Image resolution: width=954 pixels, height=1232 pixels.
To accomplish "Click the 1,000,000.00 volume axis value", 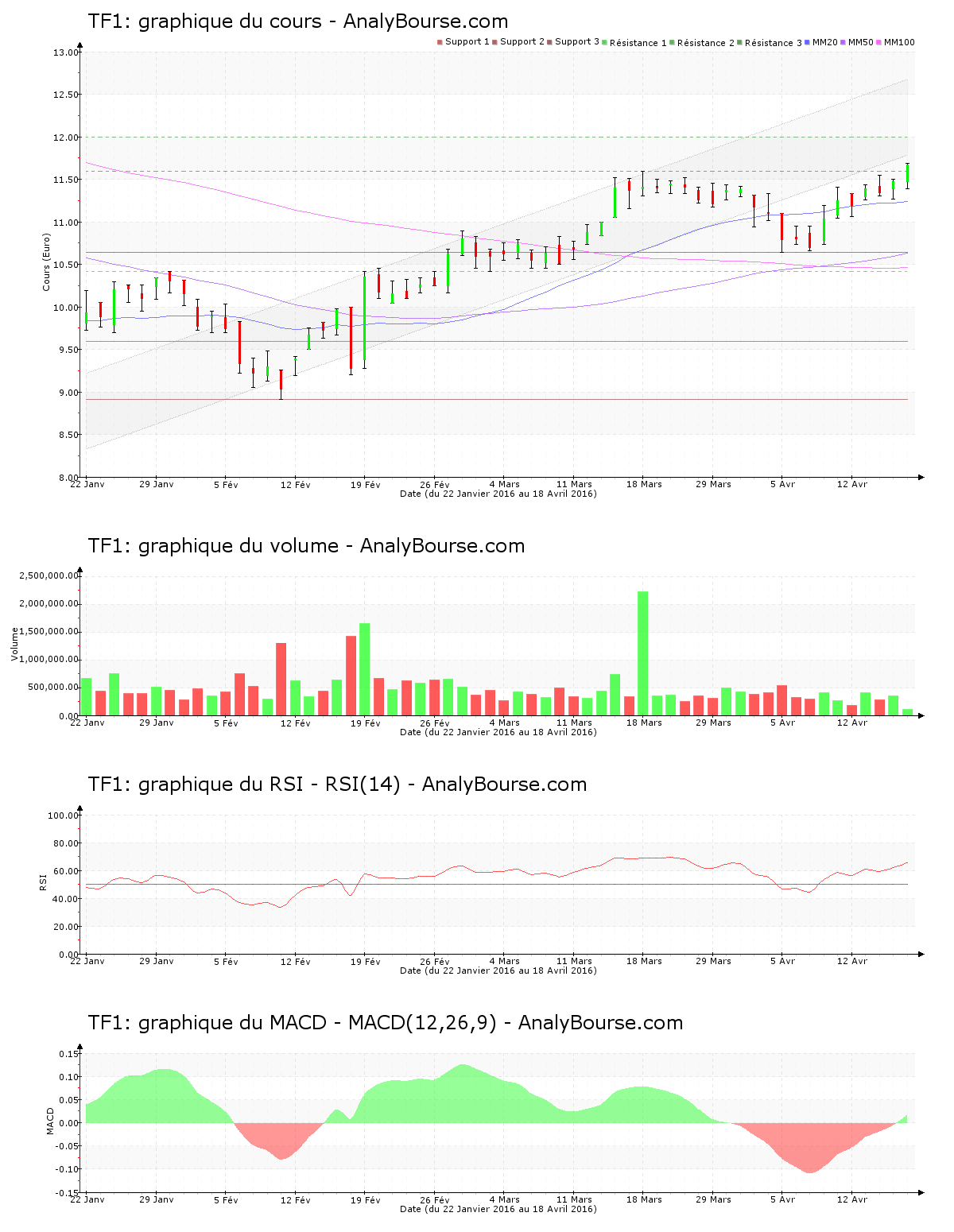I will [x=48, y=659].
